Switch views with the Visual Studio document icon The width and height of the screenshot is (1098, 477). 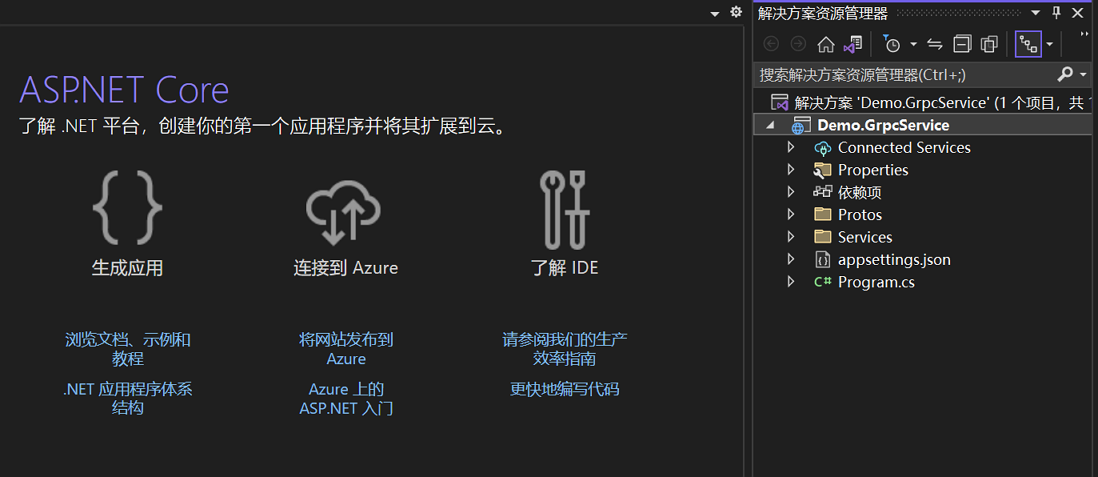click(852, 45)
